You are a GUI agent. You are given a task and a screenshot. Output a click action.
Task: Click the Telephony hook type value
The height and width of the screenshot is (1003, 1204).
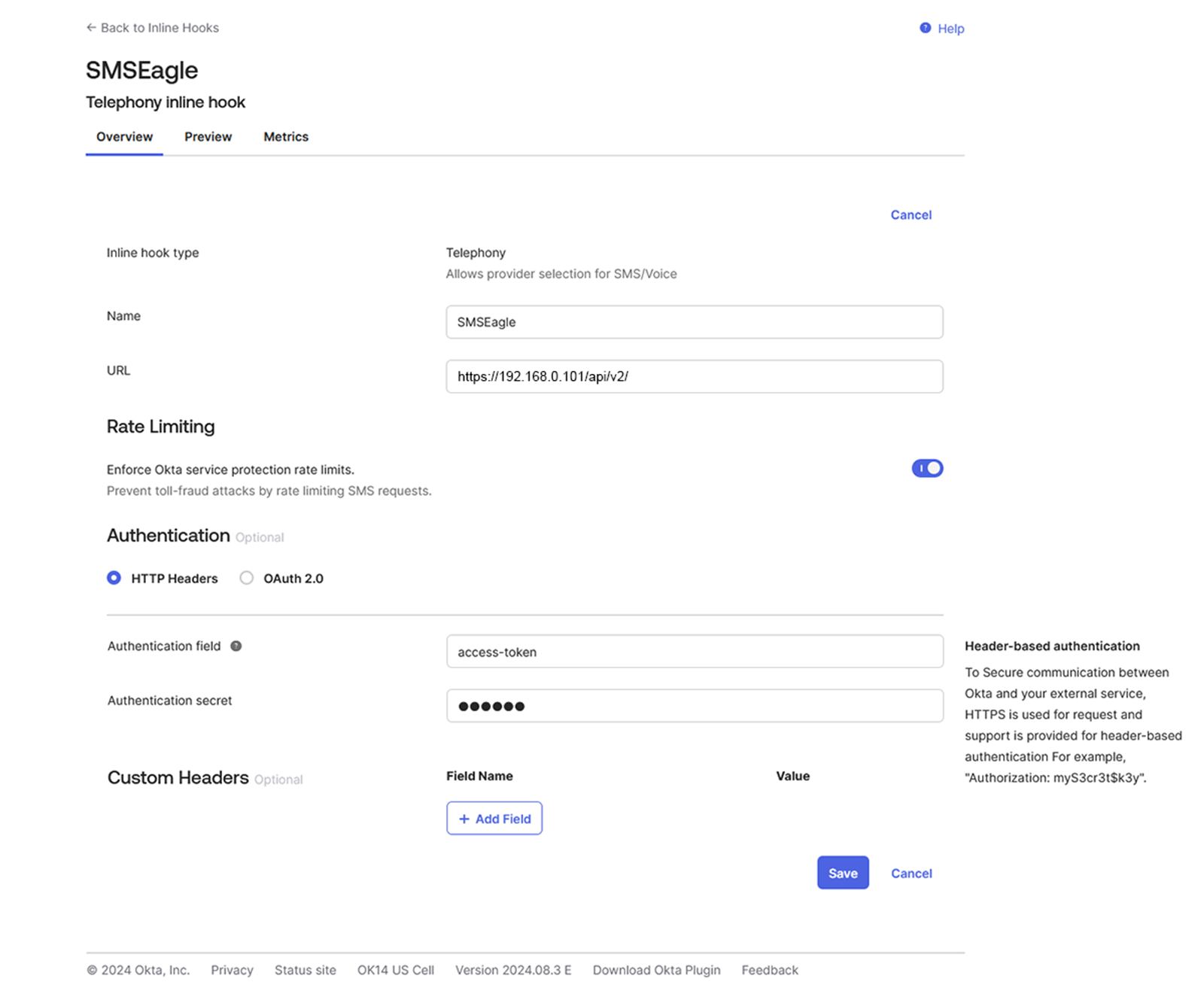coord(476,253)
